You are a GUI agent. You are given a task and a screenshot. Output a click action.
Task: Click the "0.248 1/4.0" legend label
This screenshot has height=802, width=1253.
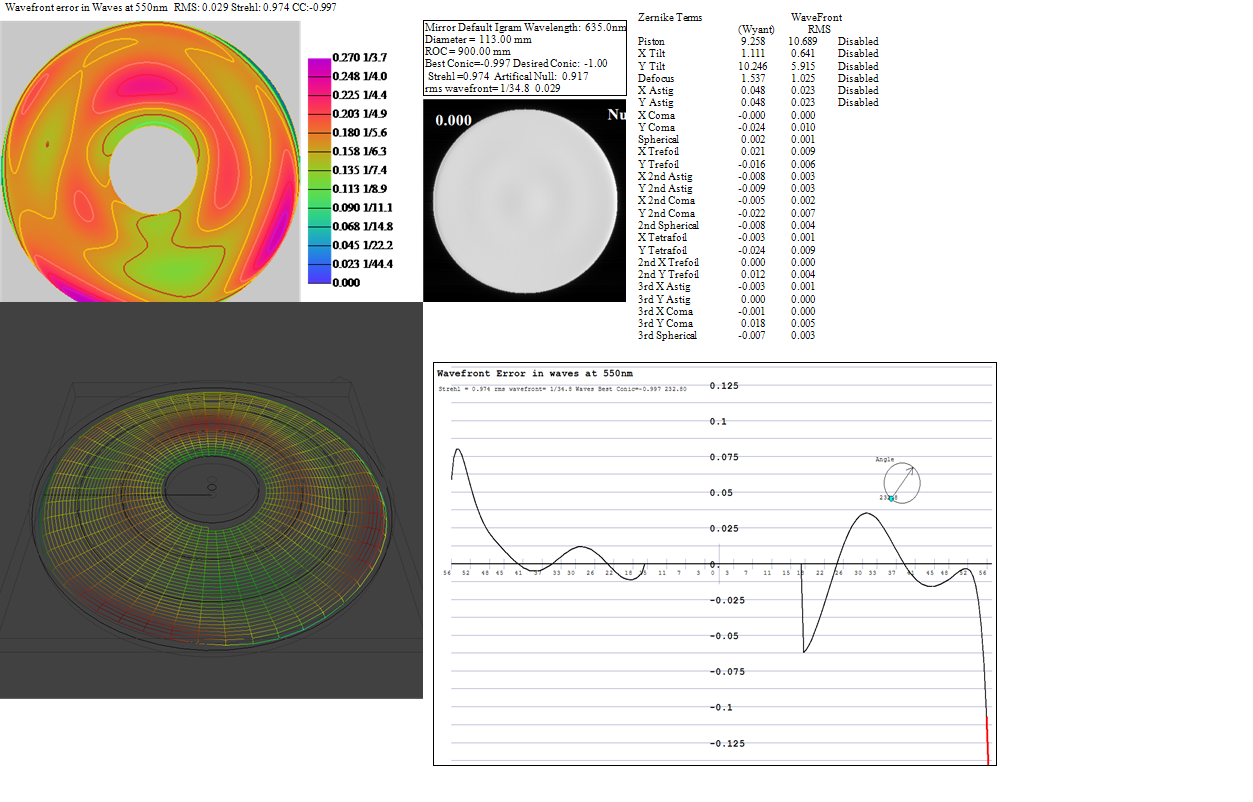[x=359, y=76]
